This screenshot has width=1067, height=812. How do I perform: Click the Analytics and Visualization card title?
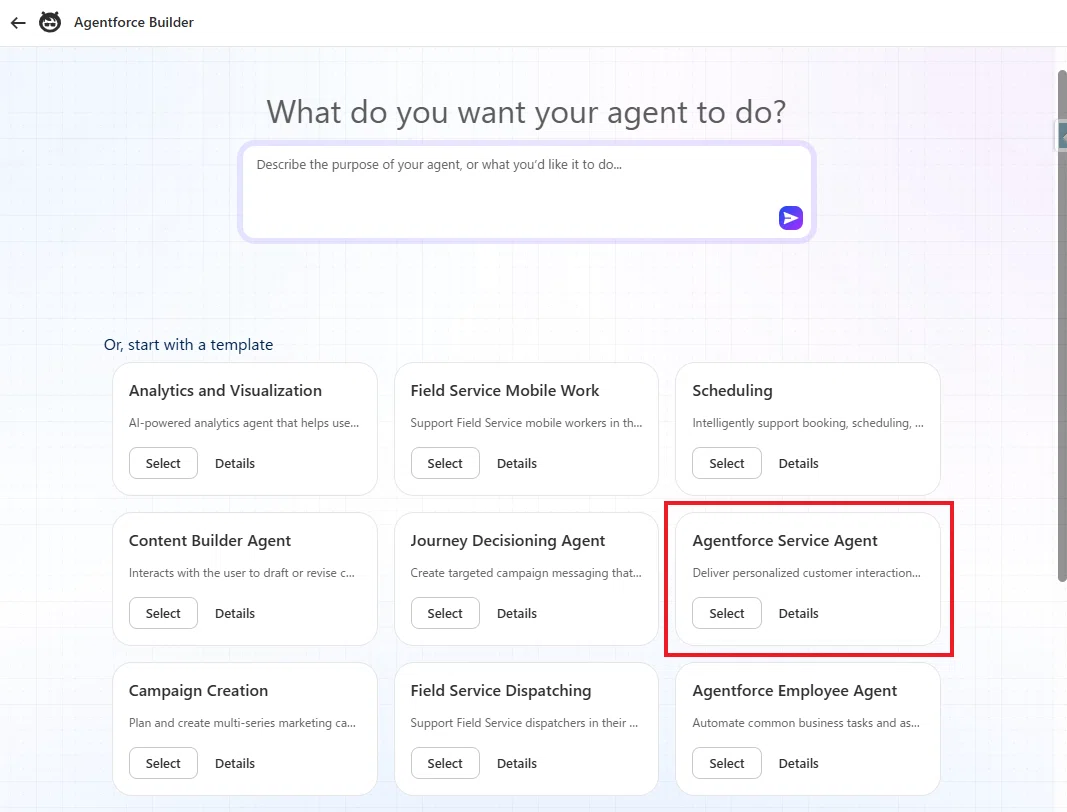tap(225, 391)
